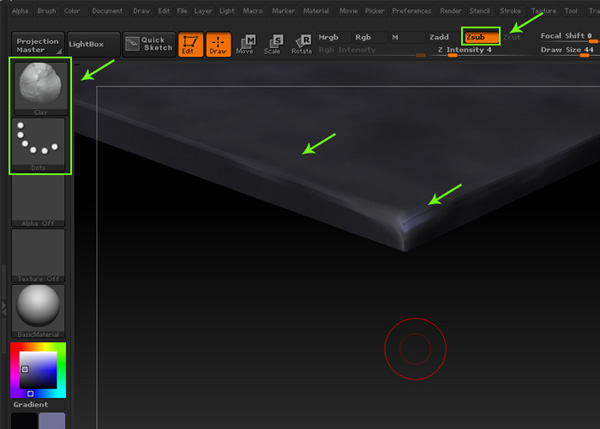Open the Preferences menu
600x429 pixels.
click(x=412, y=11)
